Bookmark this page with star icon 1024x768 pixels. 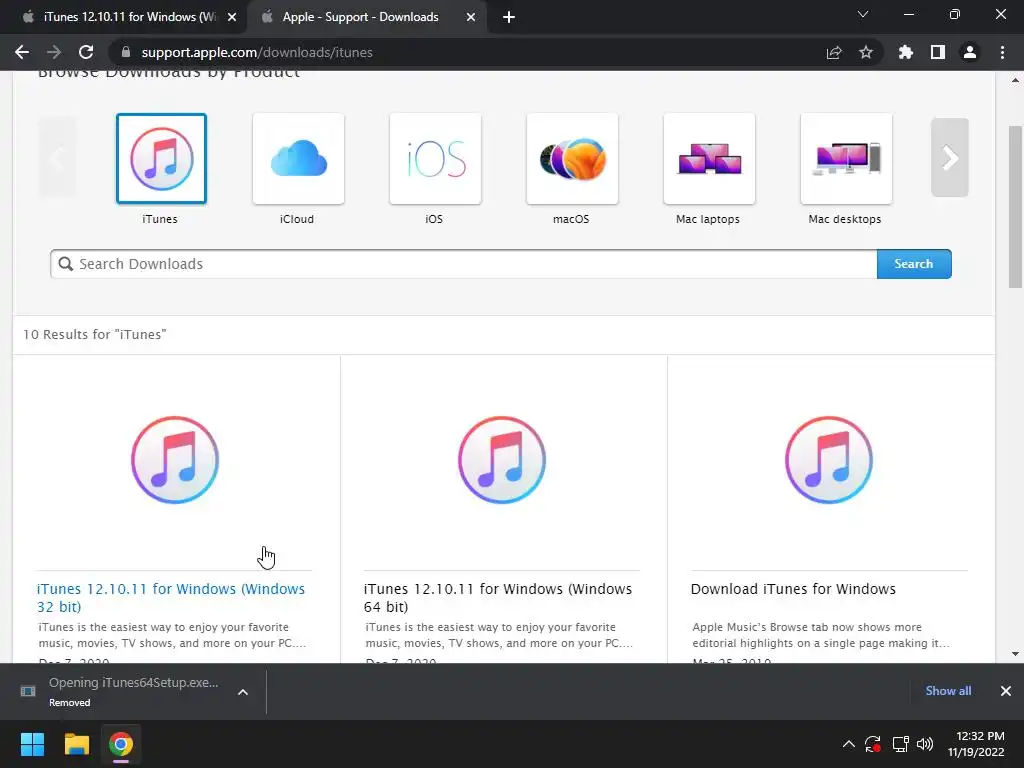866,52
